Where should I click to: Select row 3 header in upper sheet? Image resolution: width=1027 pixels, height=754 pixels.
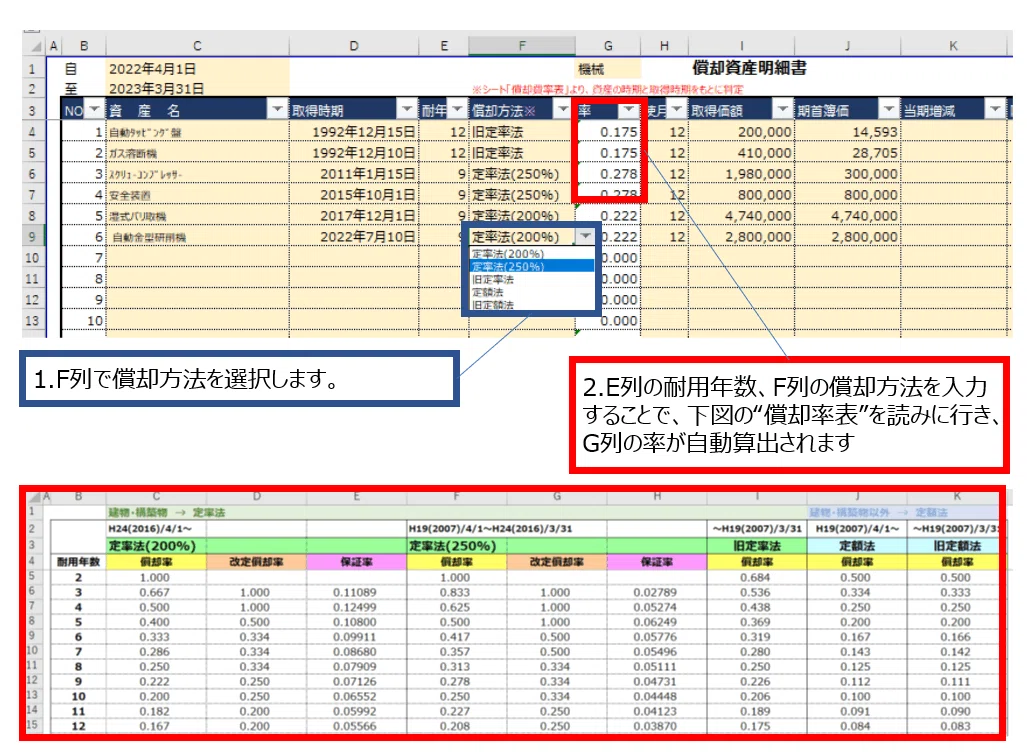(x=33, y=110)
